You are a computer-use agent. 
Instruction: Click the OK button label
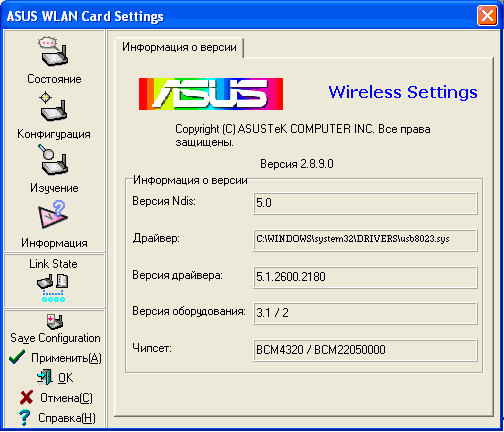[65, 378]
